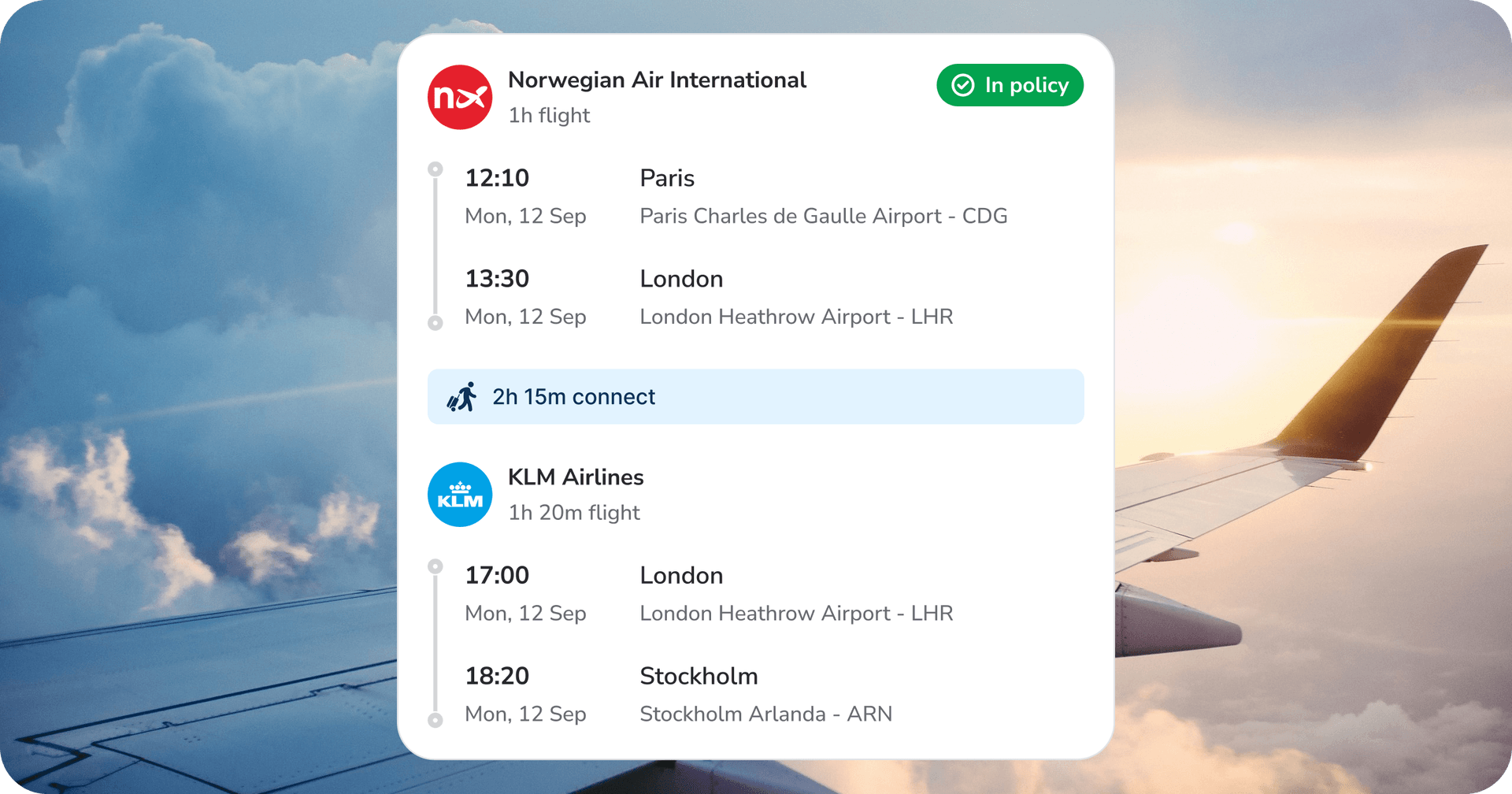Select the 12:10 departure time
Screen dimensions: 1512x794
pyautogui.click(x=497, y=178)
